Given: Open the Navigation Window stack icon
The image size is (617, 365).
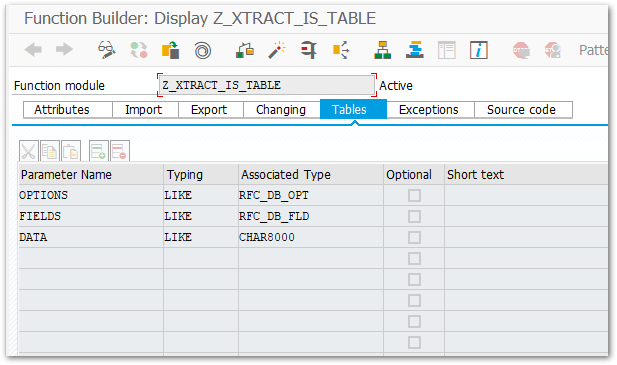Looking at the screenshot, I should coord(415,50).
